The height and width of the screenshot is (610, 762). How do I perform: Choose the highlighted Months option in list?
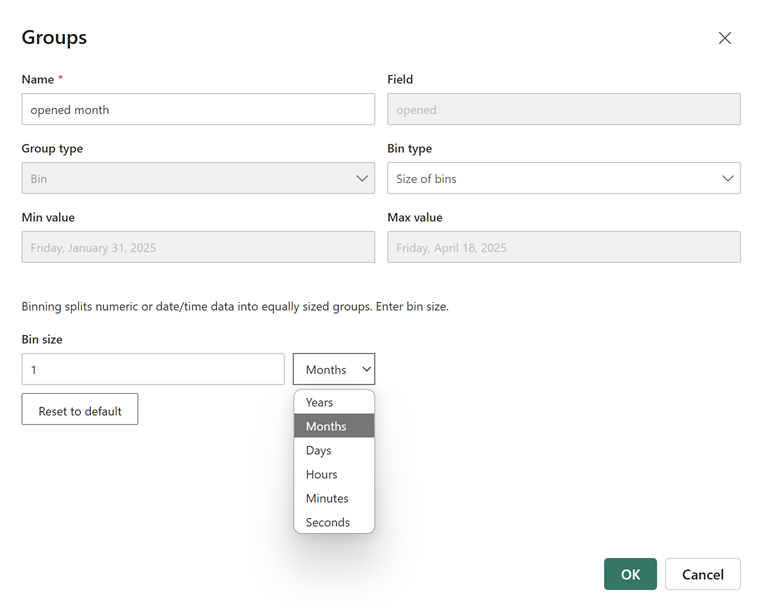pyautogui.click(x=333, y=426)
